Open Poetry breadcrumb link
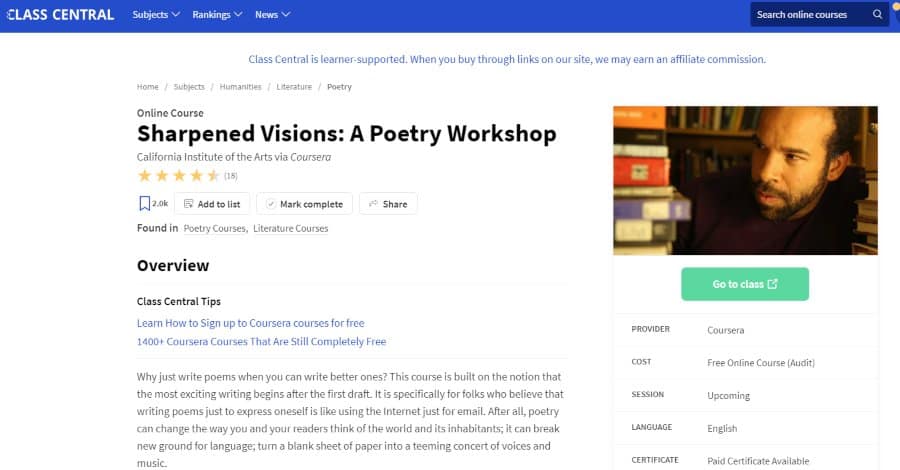 339,87
